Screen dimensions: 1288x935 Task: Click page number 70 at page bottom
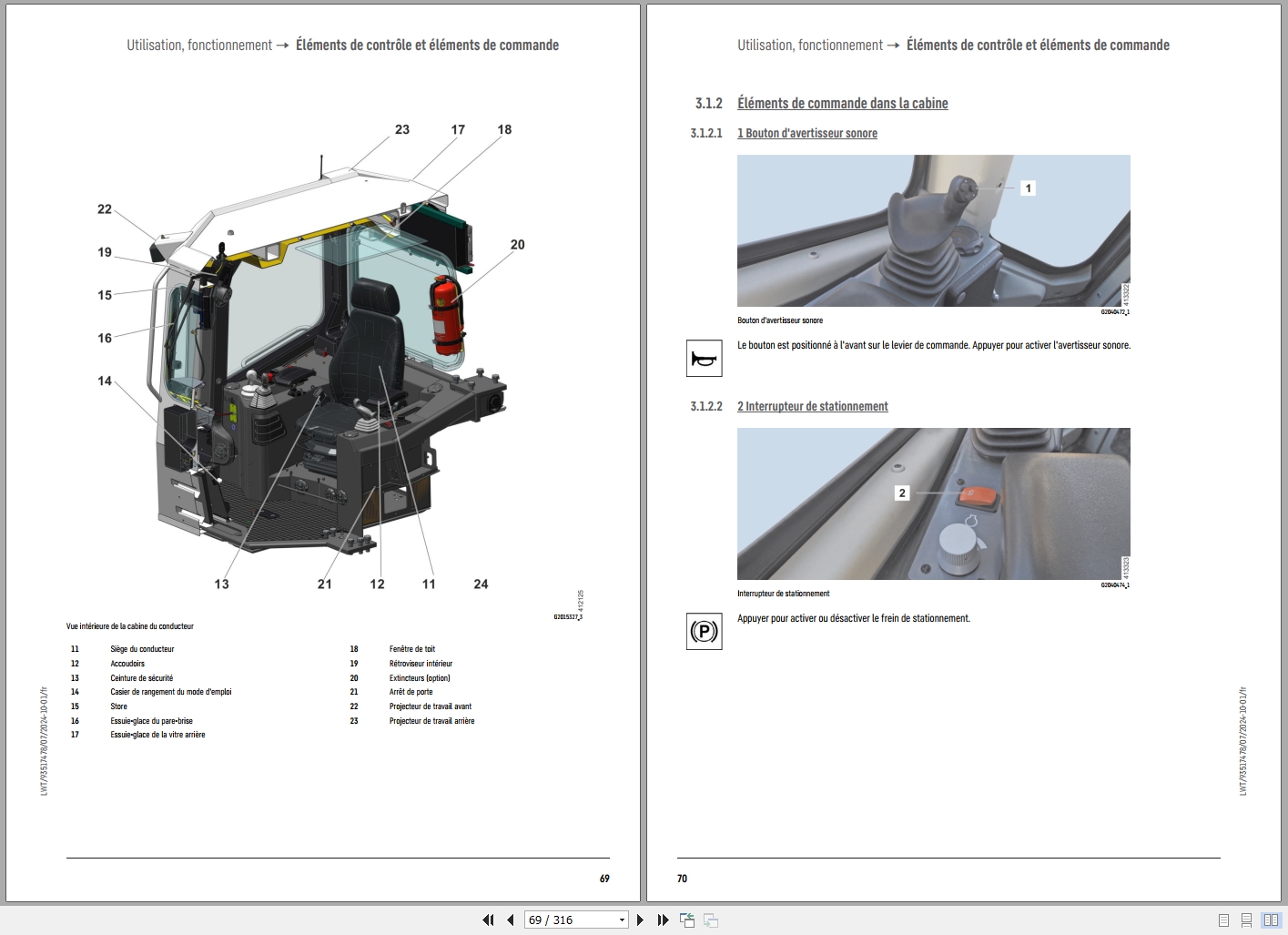point(682,879)
